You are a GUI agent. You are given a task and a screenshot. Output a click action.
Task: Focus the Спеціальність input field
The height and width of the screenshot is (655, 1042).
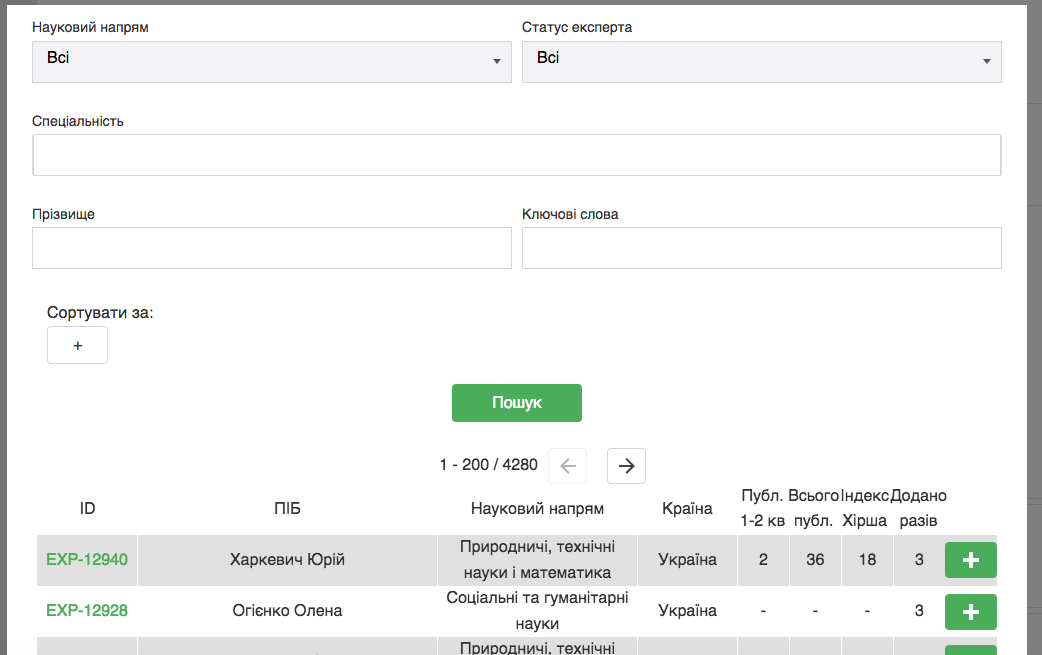click(516, 155)
